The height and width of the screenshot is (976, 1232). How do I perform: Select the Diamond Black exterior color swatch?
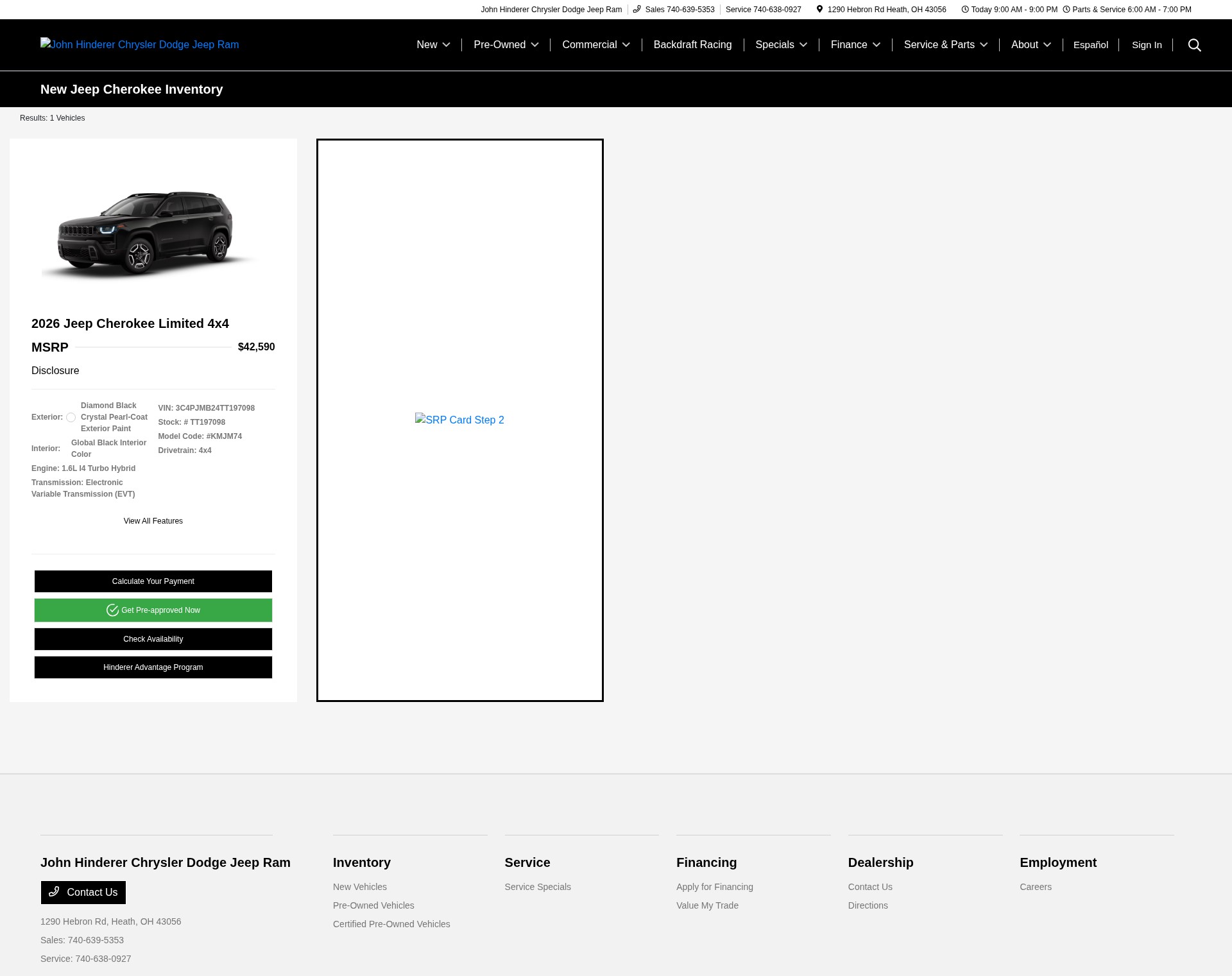(x=71, y=417)
